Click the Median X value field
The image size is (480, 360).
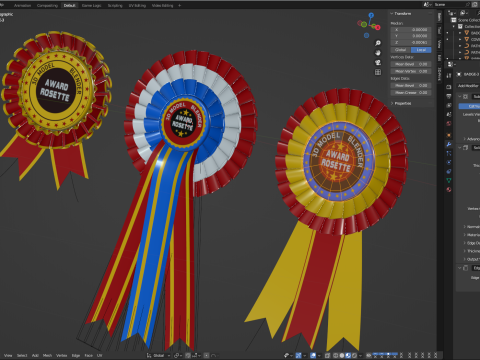point(411,30)
